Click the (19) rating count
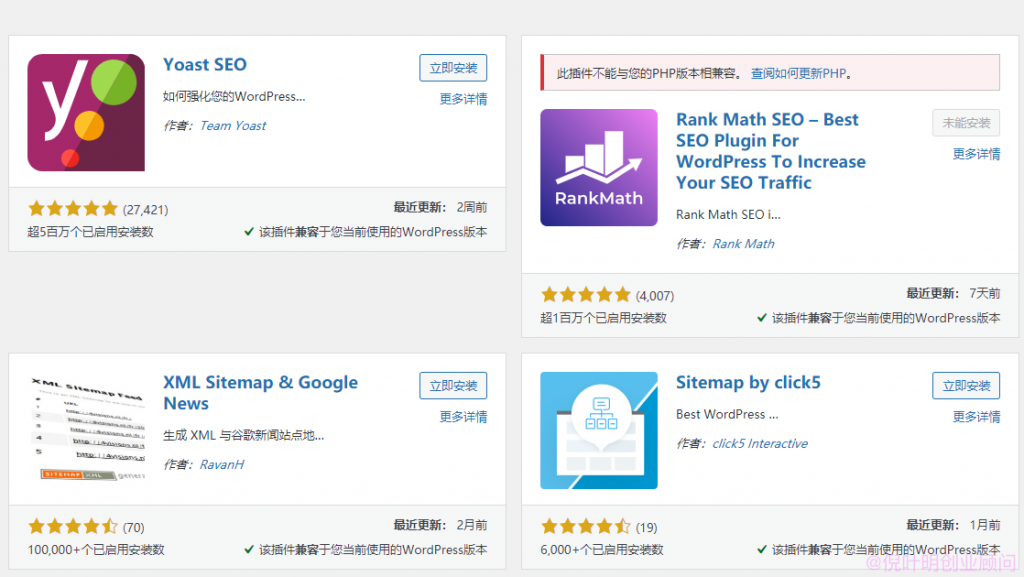 pos(647,527)
